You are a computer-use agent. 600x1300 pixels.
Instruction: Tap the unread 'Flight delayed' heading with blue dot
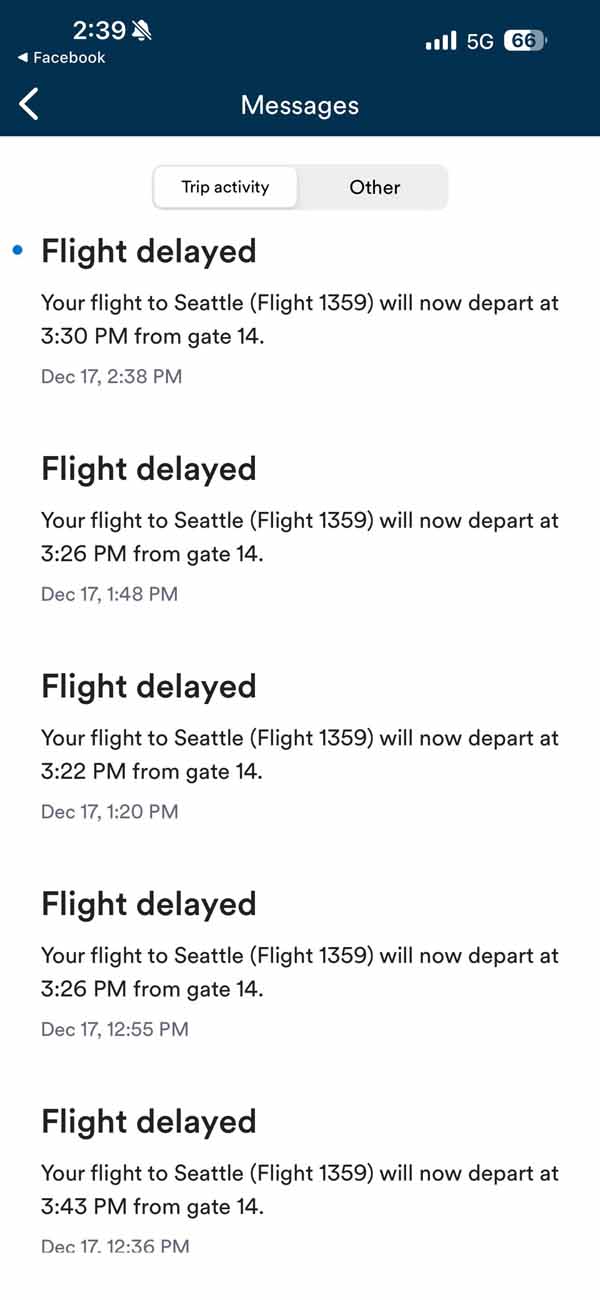(x=149, y=251)
